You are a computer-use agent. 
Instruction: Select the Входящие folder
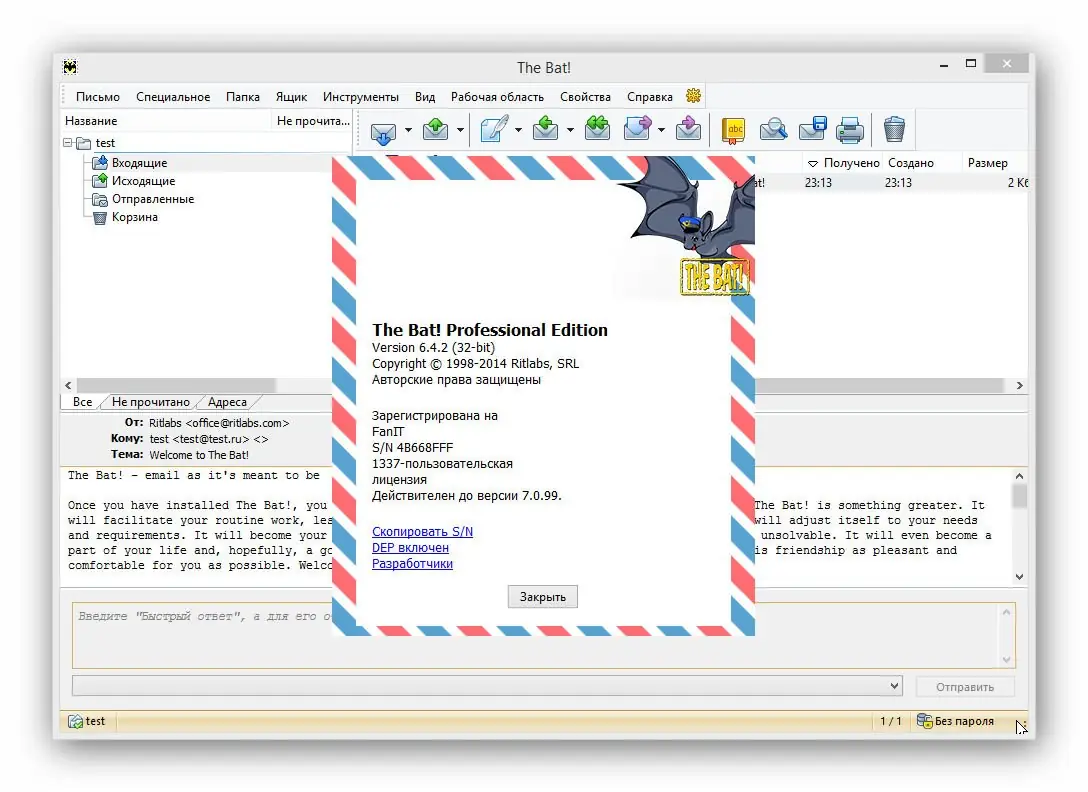(x=139, y=162)
